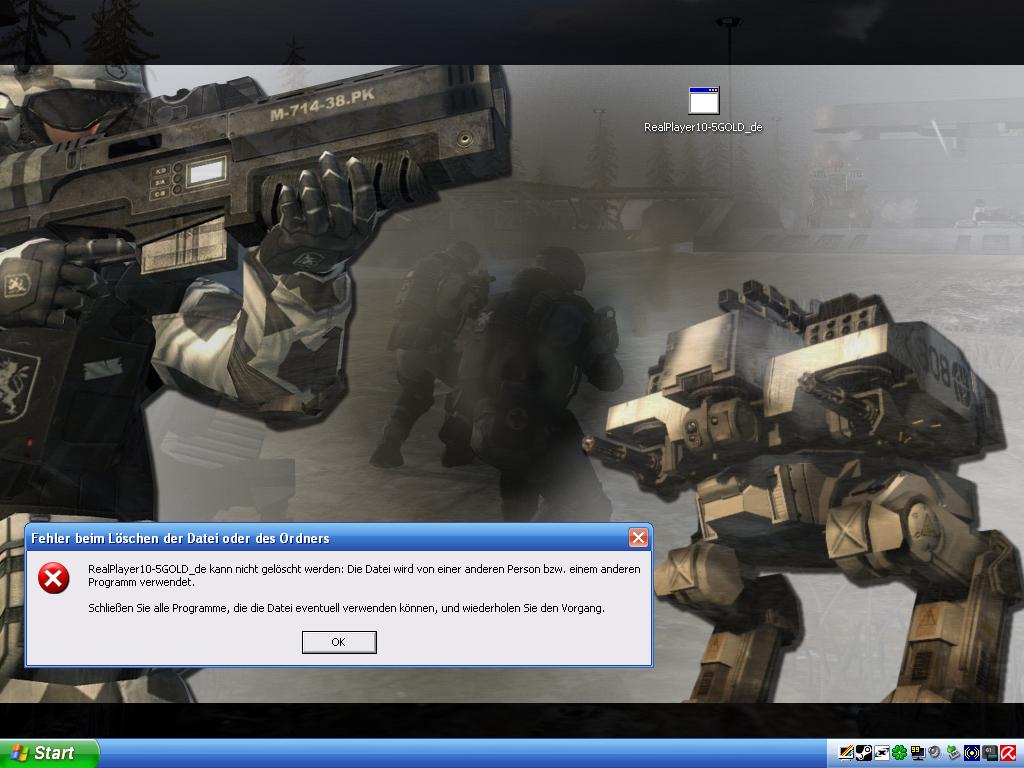
Task: Open the striped display graphics tray icon
Action: pos(846,753)
